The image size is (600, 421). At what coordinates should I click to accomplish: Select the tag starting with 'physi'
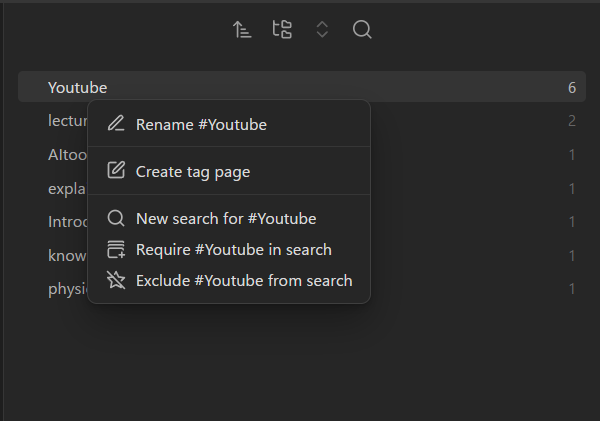(68, 289)
